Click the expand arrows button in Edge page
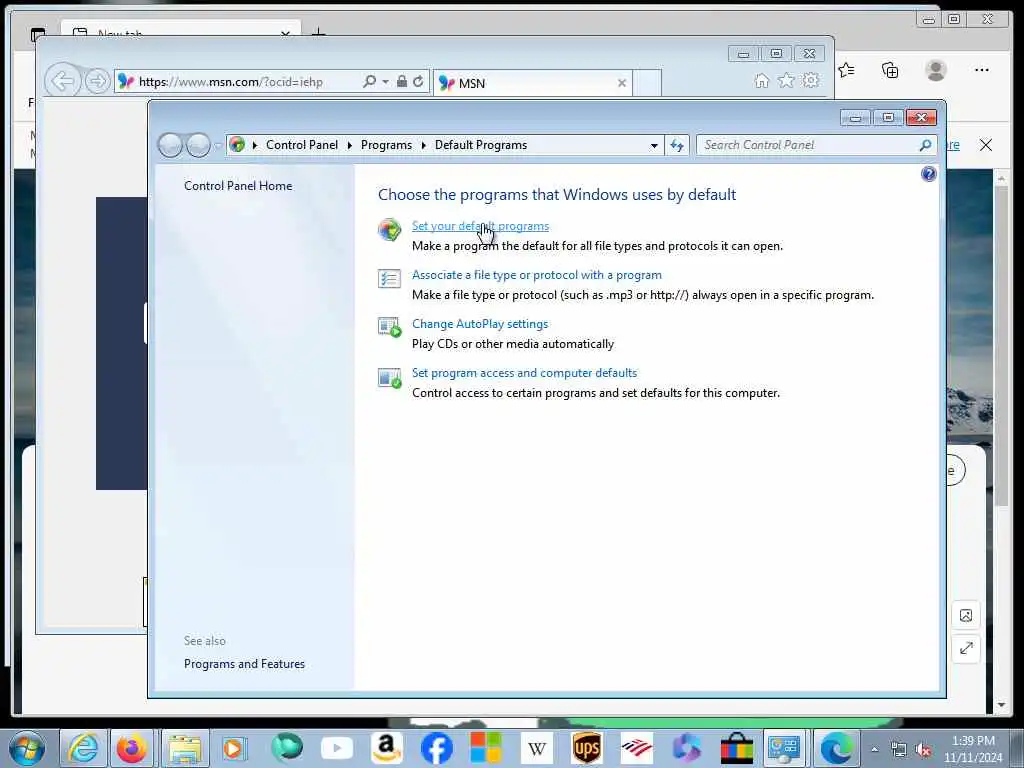Image resolution: width=1024 pixels, height=768 pixels. (x=966, y=648)
